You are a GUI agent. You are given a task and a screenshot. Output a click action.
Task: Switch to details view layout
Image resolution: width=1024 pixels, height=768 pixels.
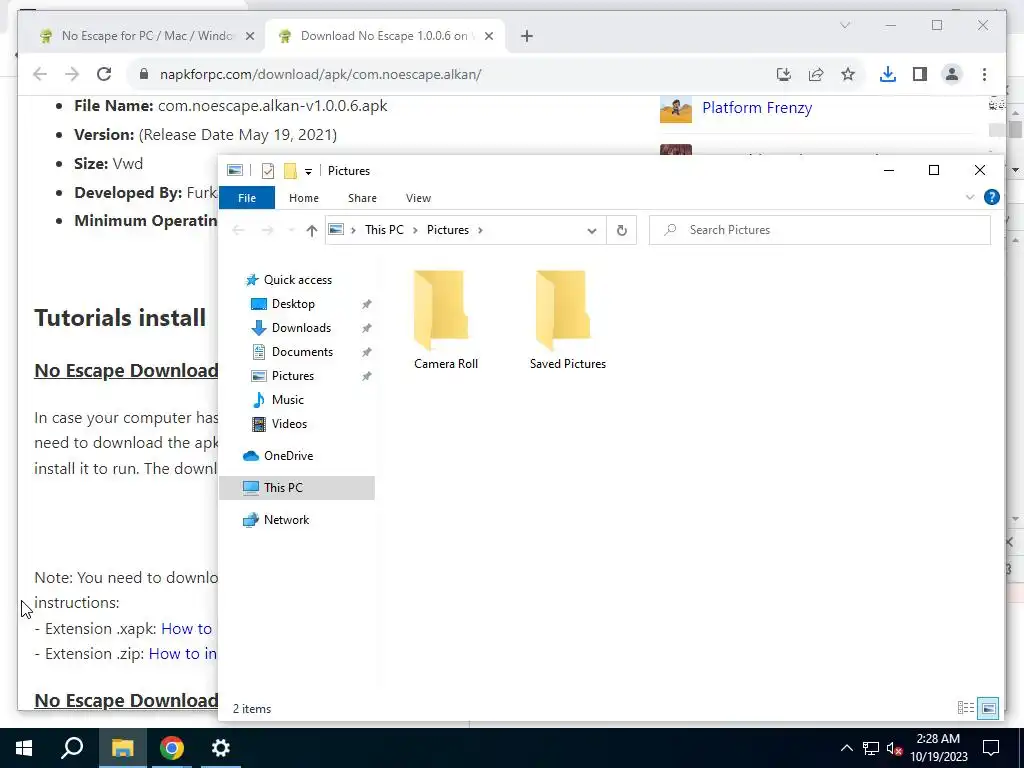click(965, 708)
